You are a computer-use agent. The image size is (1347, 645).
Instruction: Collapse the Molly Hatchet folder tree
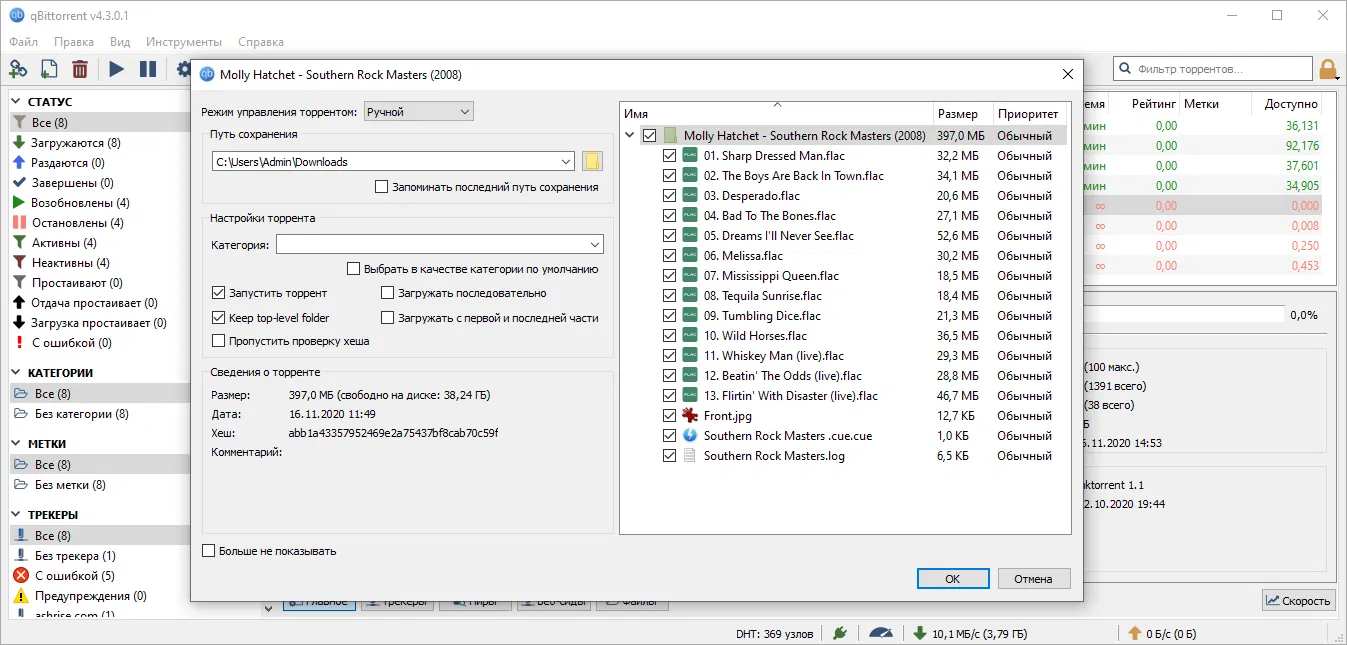tap(630, 135)
